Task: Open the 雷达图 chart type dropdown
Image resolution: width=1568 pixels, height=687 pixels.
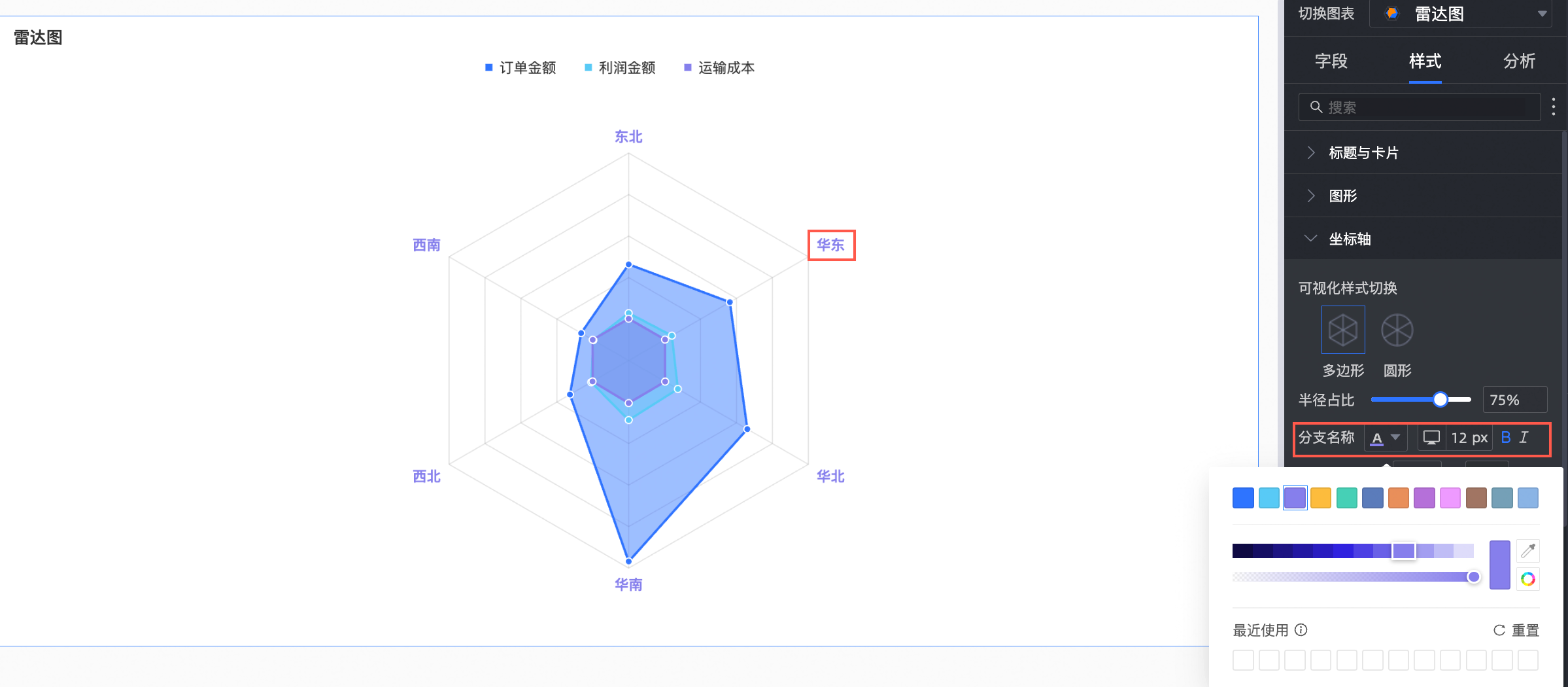Action: pos(1468,14)
